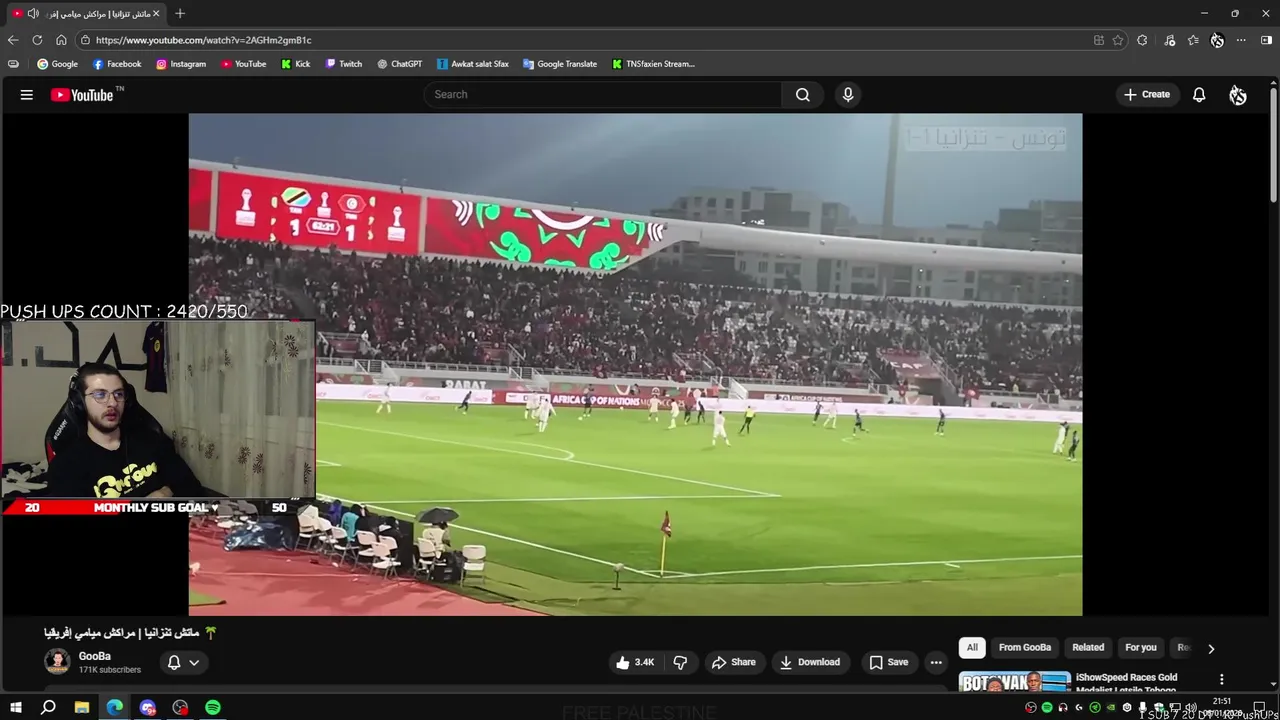Select the For you filter chip
The image size is (1280, 720).
click(x=1141, y=647)
